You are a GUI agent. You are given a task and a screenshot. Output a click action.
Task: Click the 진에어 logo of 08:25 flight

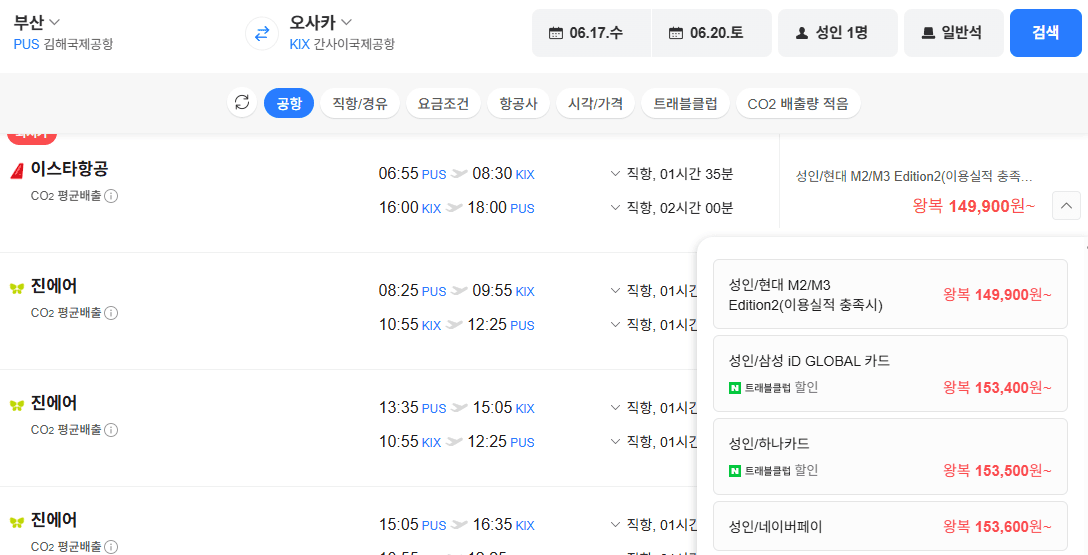click(17, 287)
